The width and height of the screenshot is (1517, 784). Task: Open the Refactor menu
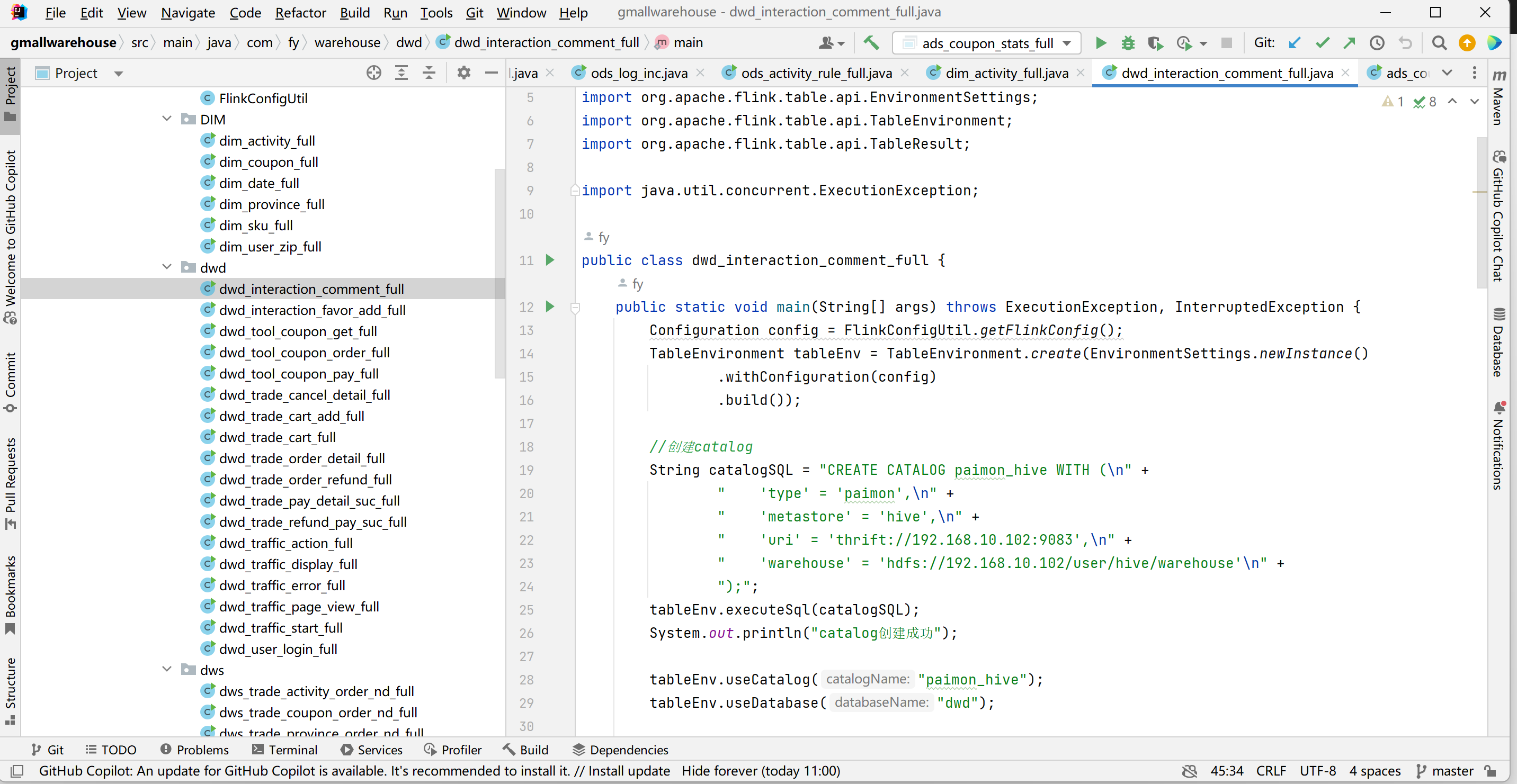click(300, 12)
